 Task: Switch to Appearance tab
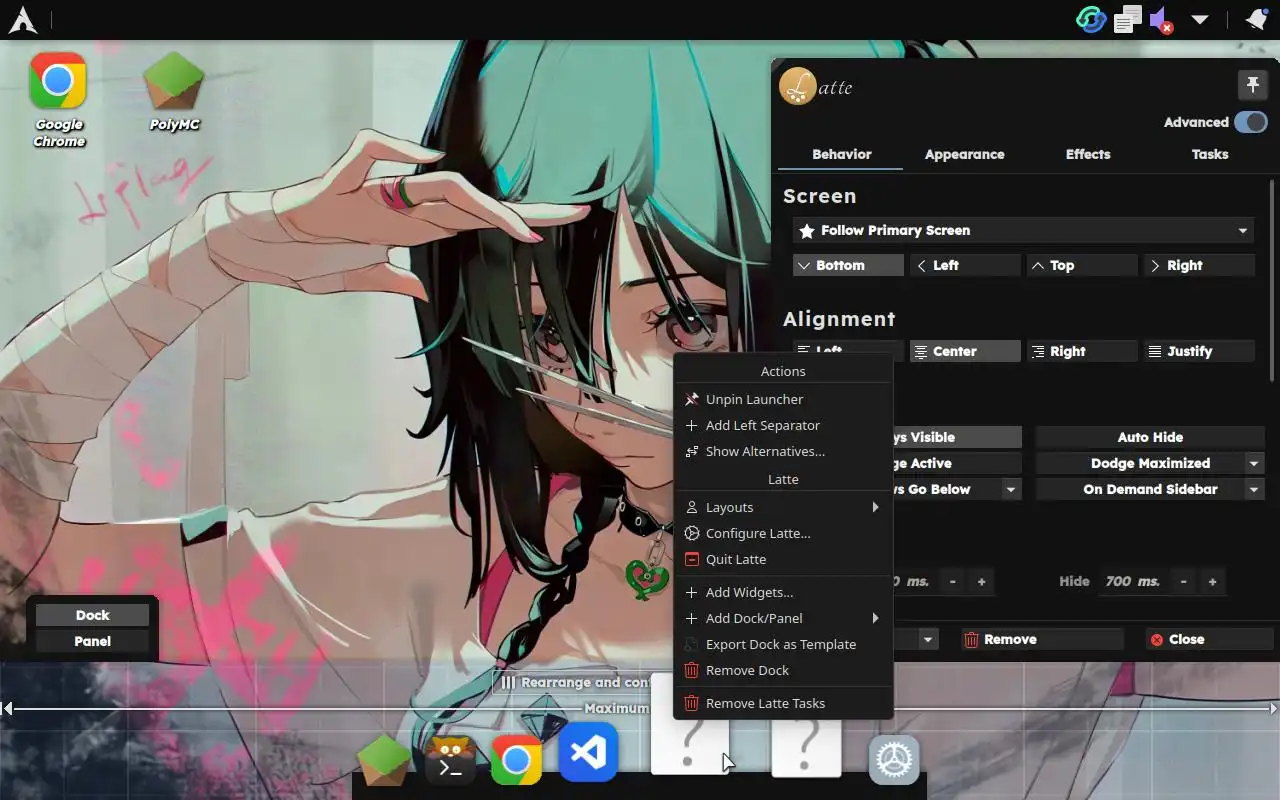coord(964,154)
